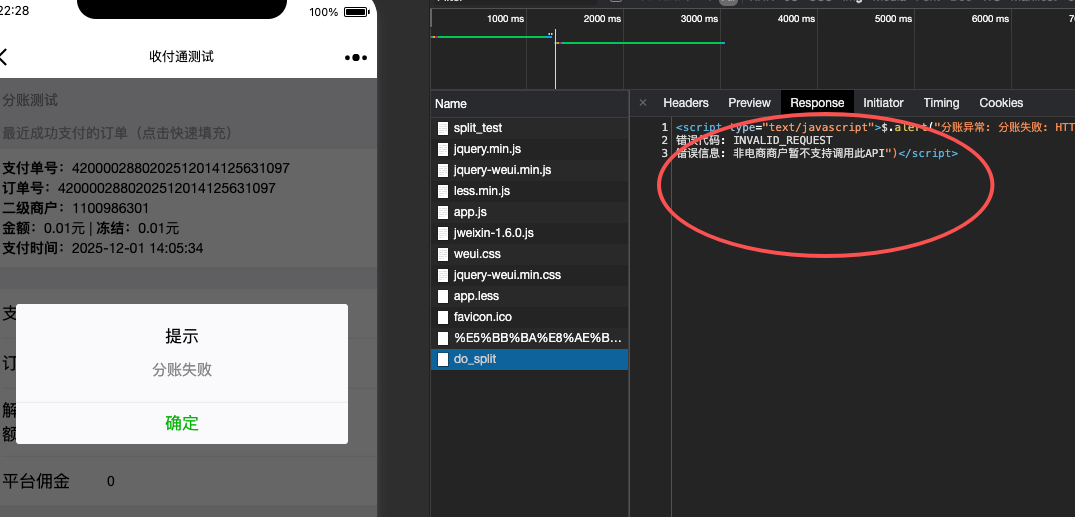Image resolution: width=1075 pixels, height=517 pixels.
Task: Click the 确定 button in the dialog
Action: coord(182,423)
